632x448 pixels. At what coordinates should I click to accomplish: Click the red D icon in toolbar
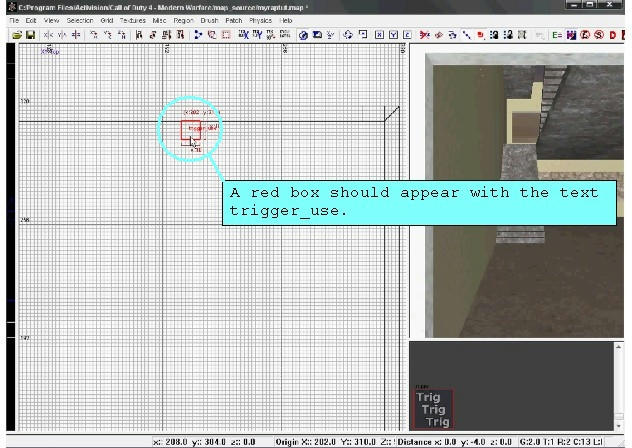click(611, 35)
